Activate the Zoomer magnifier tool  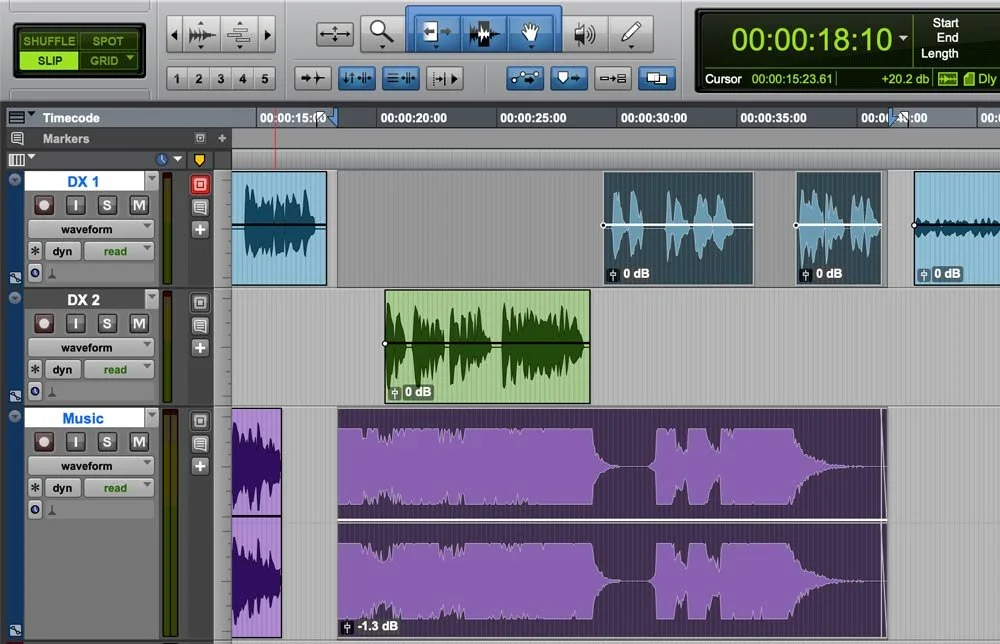pyautogui.click(x=381, y=33)
